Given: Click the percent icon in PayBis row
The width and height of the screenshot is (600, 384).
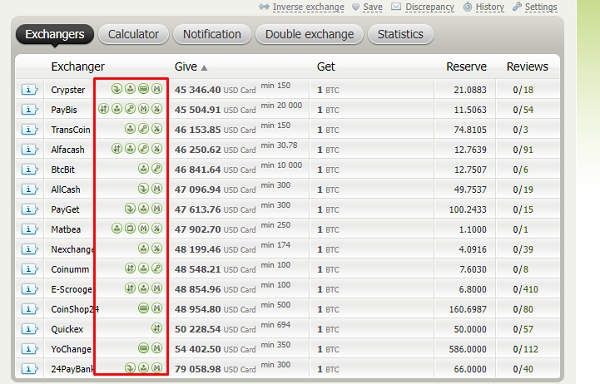Looking at the screenshot, I should [157, 109].
